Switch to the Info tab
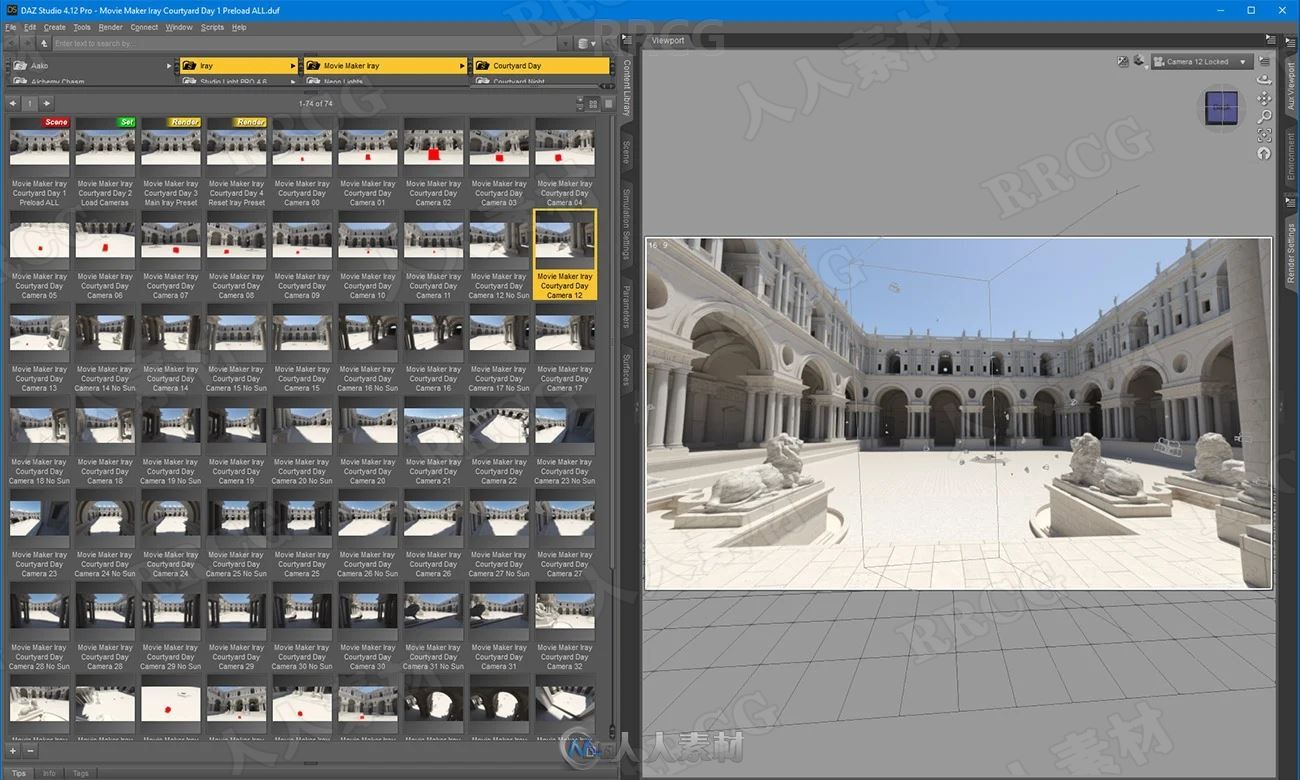1300x780 pixels. [48, 773]
